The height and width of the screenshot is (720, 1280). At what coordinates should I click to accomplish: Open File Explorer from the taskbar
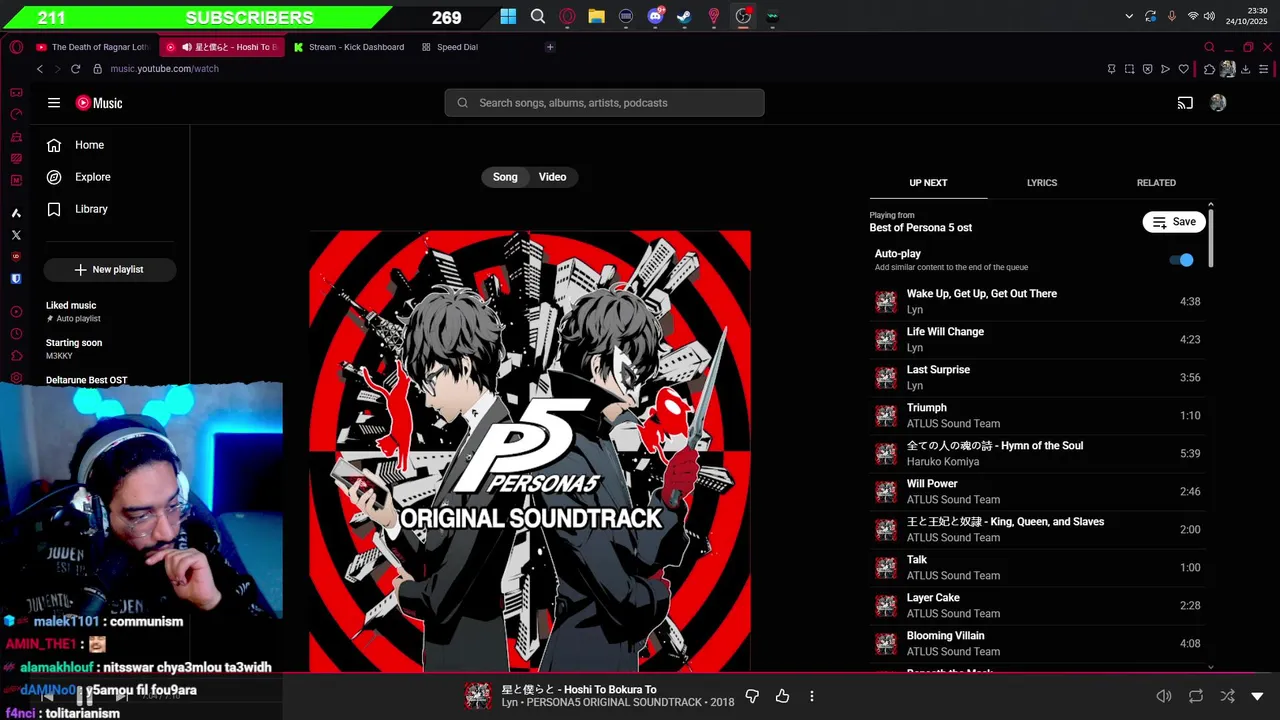click(x=597, y=16)
